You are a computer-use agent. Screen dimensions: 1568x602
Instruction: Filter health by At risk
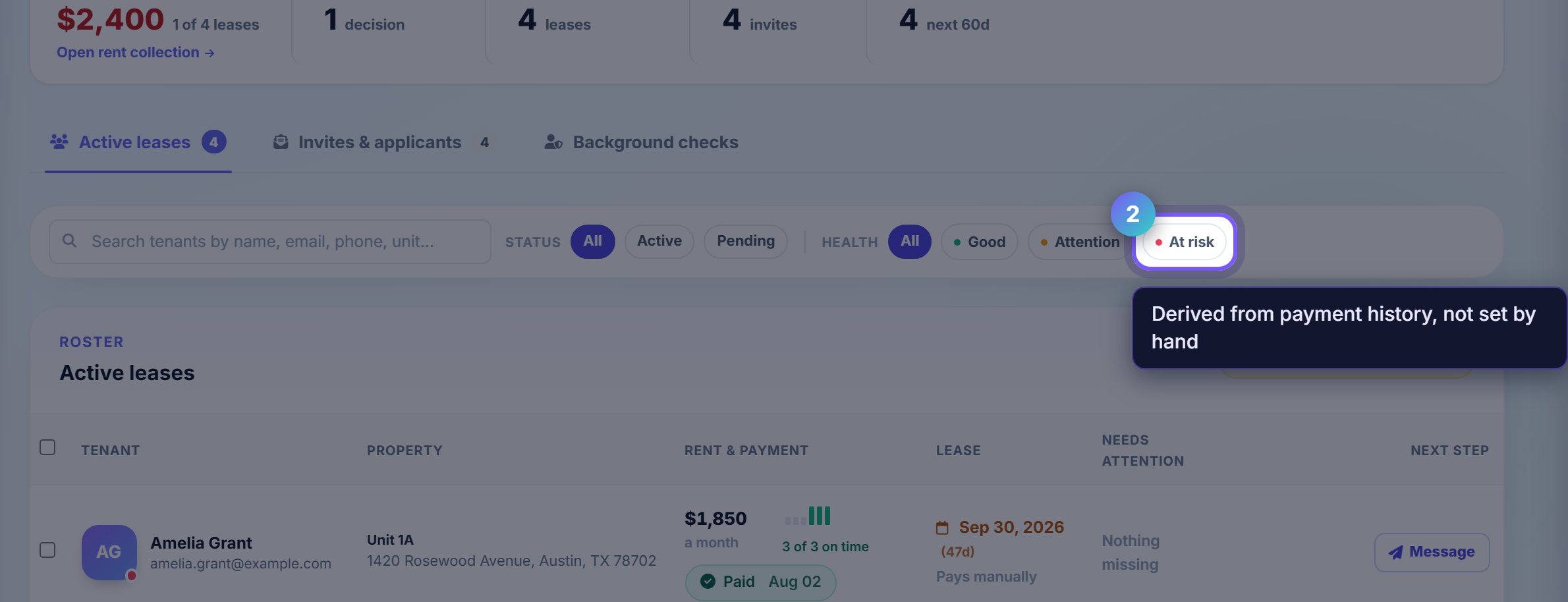click(x=1185, y=242)
